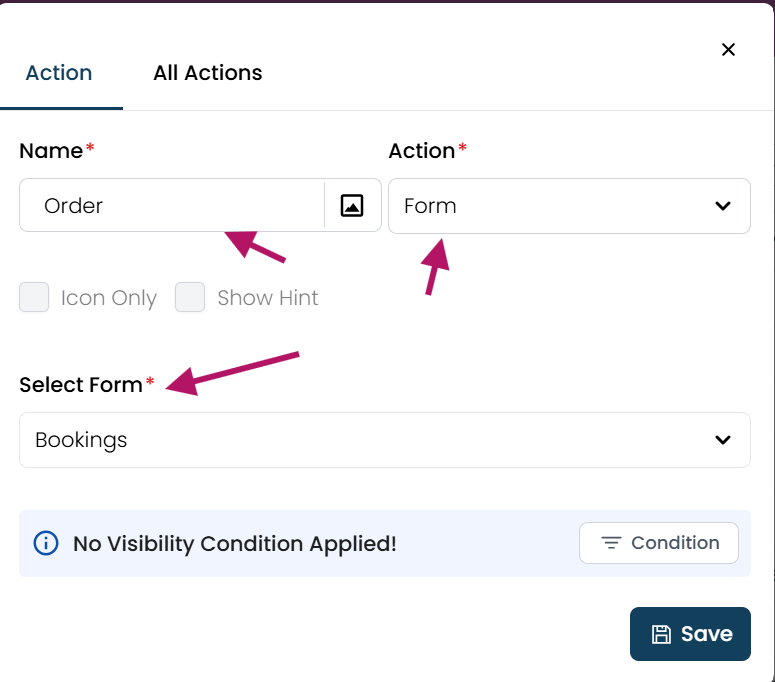
Task: Click the No Visibility Condition Applied message
Action: 235,544
